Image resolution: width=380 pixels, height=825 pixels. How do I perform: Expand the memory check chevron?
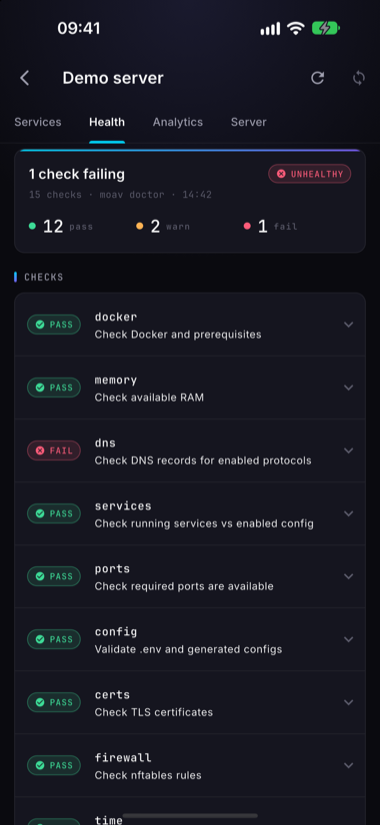[x=348, y=388]
